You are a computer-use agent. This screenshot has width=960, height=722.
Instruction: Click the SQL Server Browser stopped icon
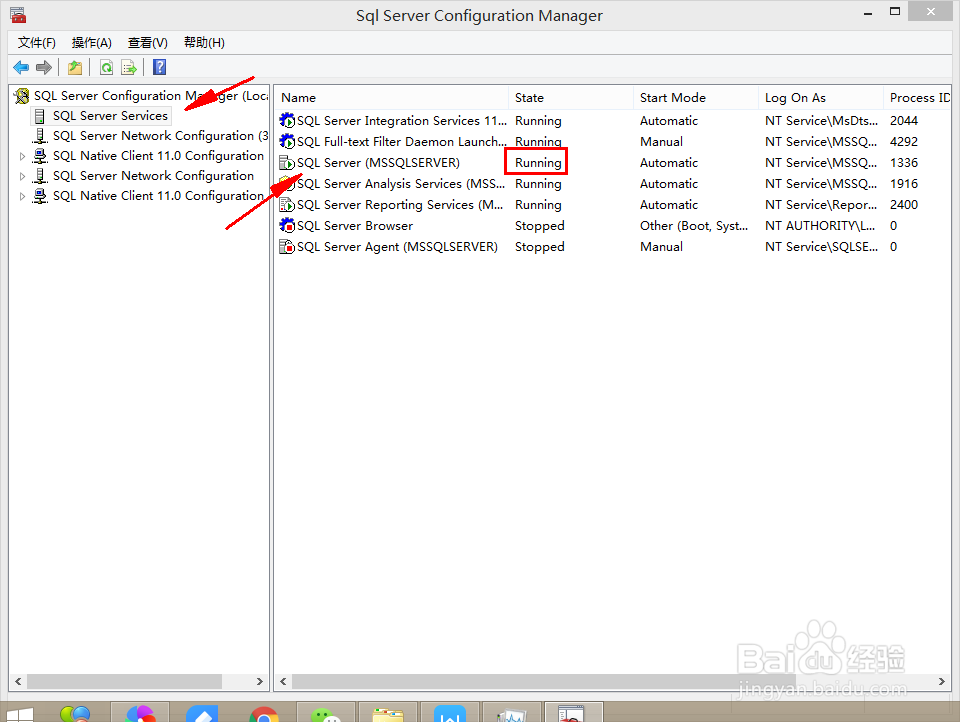pyautogui.click(x=287, y=225)
